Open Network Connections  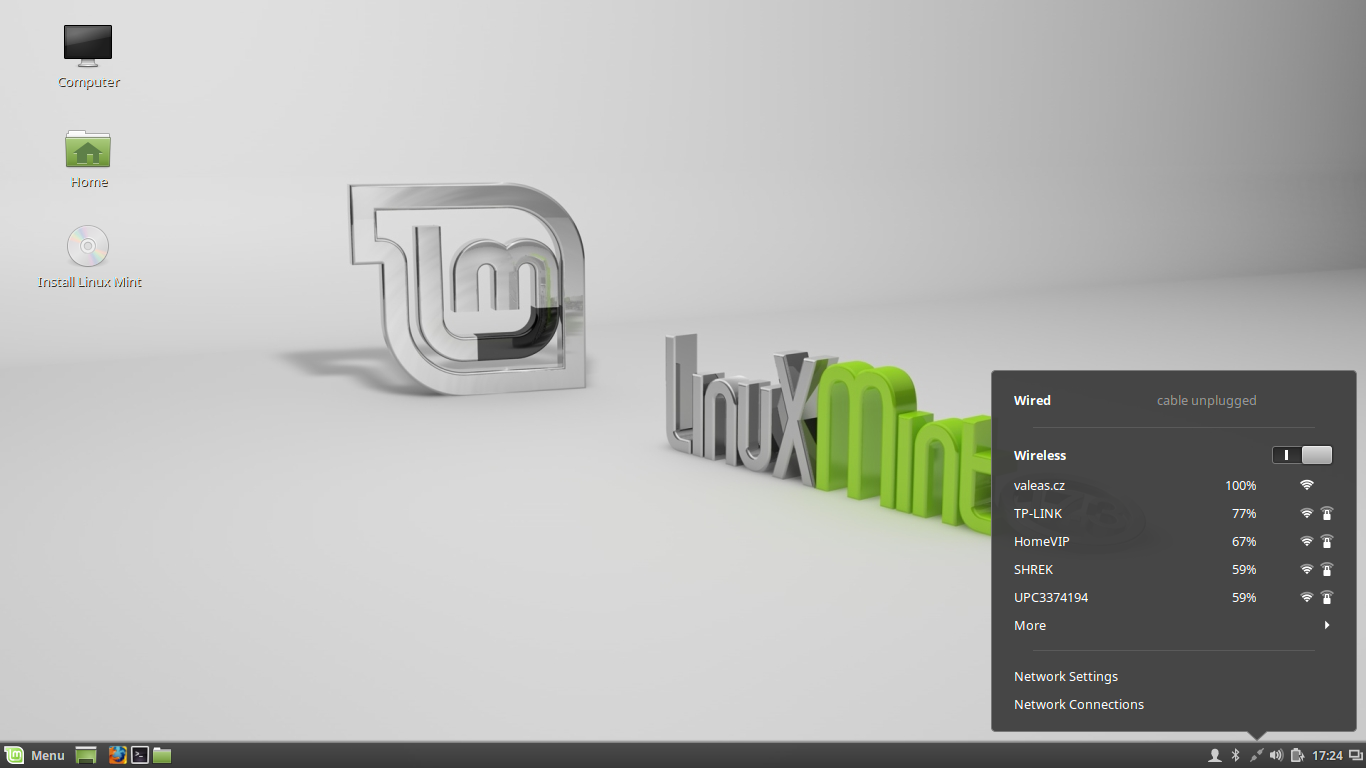1173,704
